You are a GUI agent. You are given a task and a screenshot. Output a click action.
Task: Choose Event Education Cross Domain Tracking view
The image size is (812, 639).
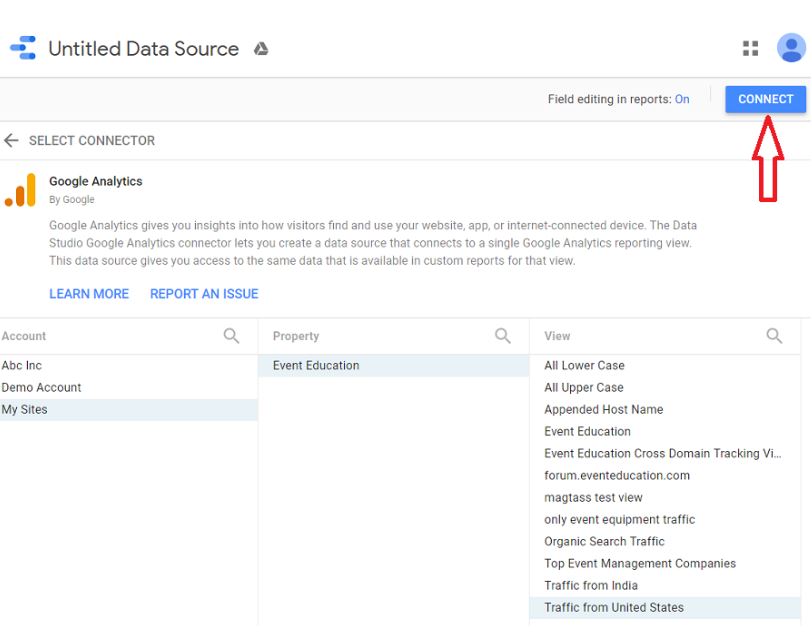[x=665, y=454]
